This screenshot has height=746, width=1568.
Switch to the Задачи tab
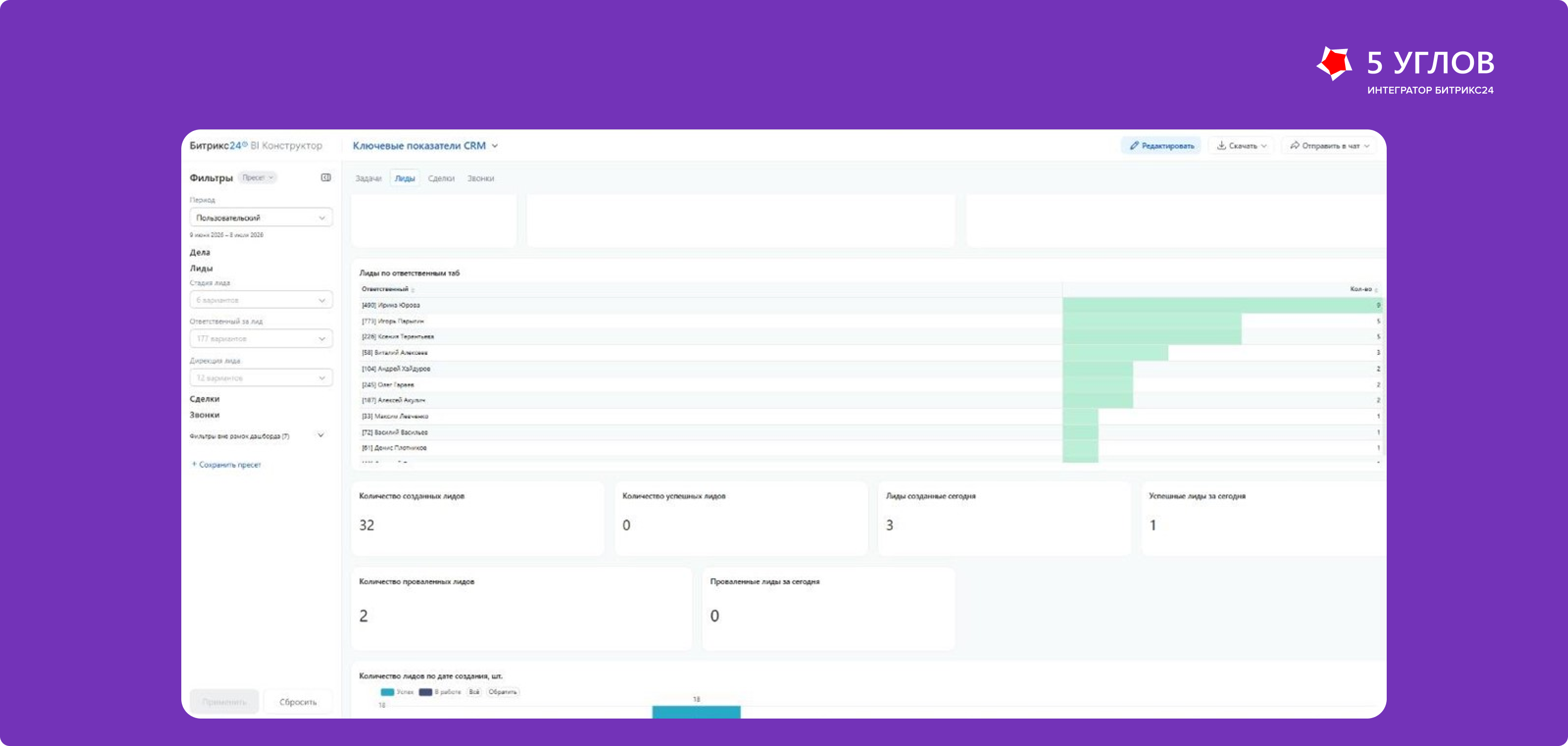tap(368, 178)
